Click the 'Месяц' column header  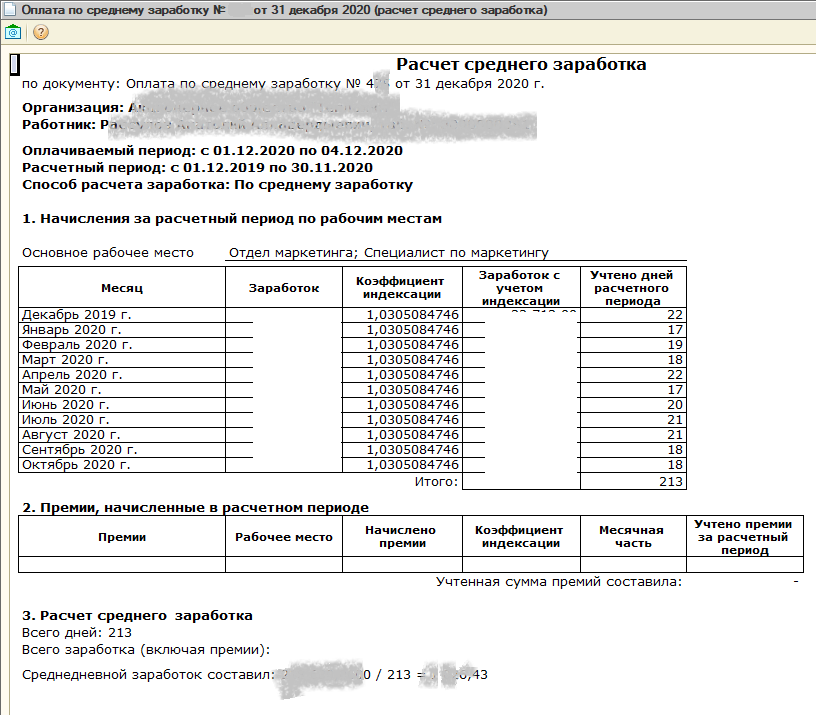(122, 288)
